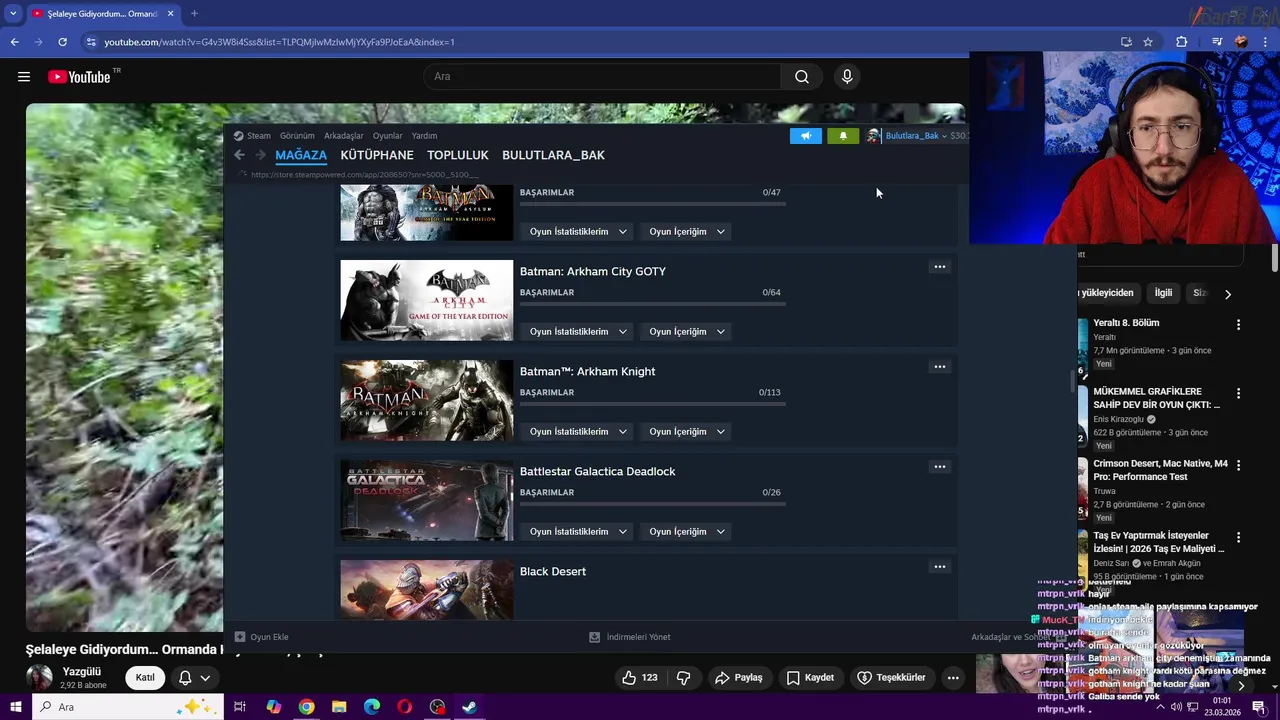Activate YouTube voice search microphone

(847, 77)
